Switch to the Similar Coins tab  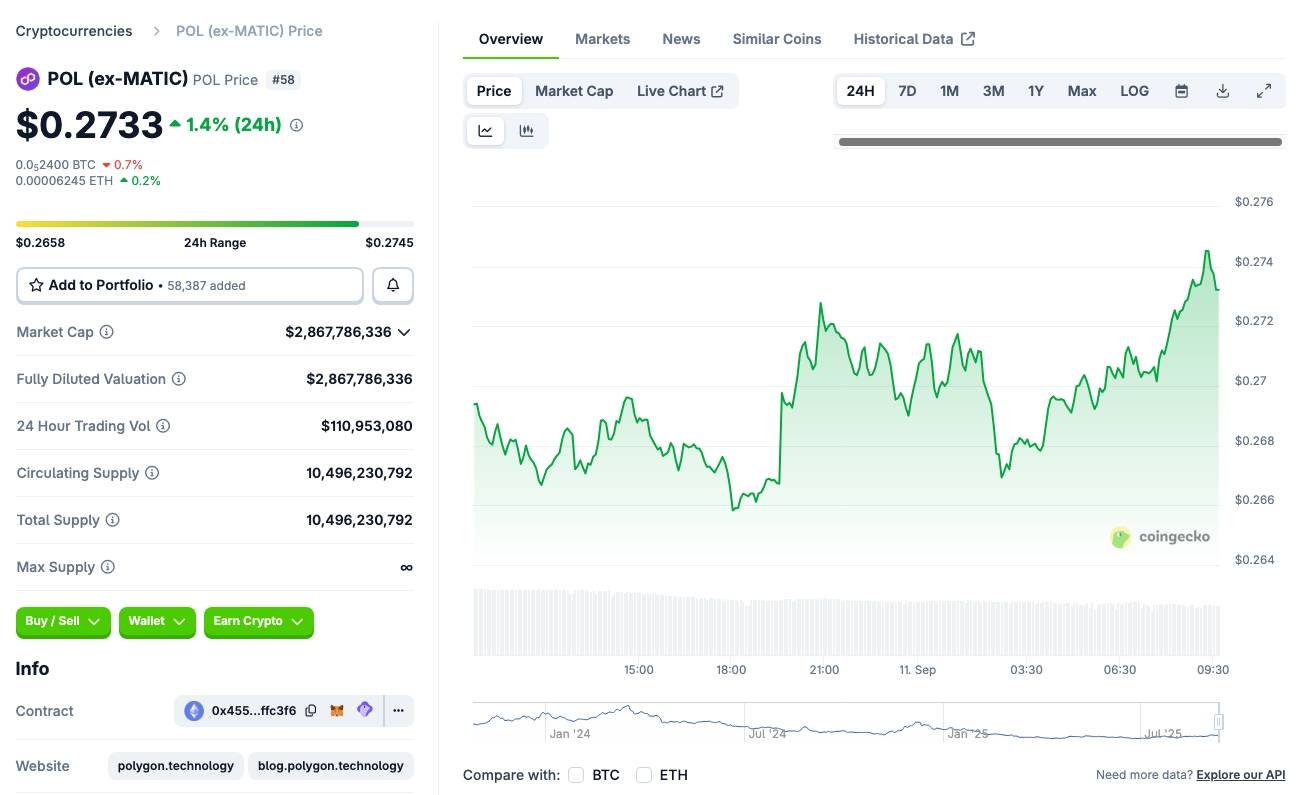(777, 39)
